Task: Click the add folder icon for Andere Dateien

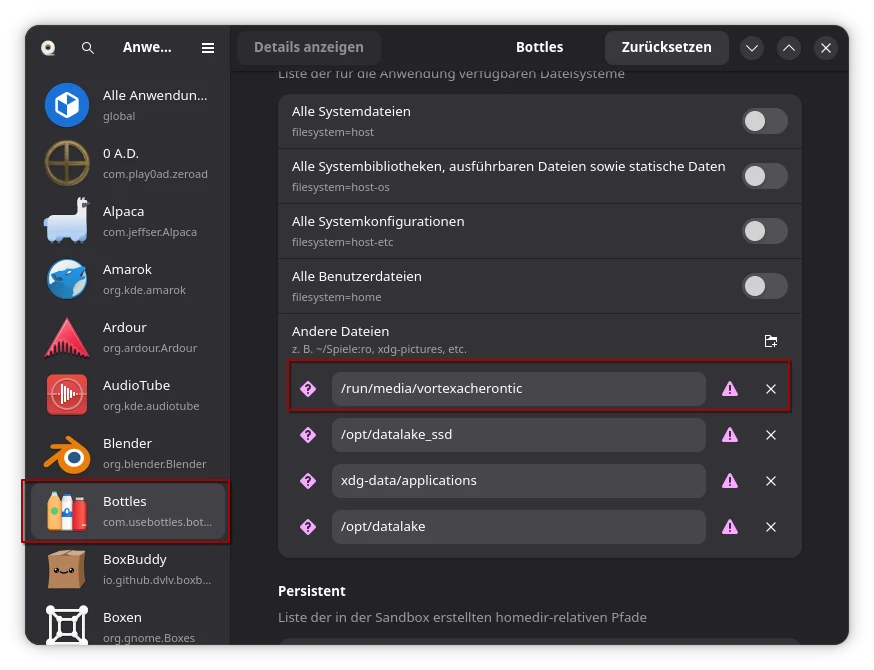Action: point(771,341)
